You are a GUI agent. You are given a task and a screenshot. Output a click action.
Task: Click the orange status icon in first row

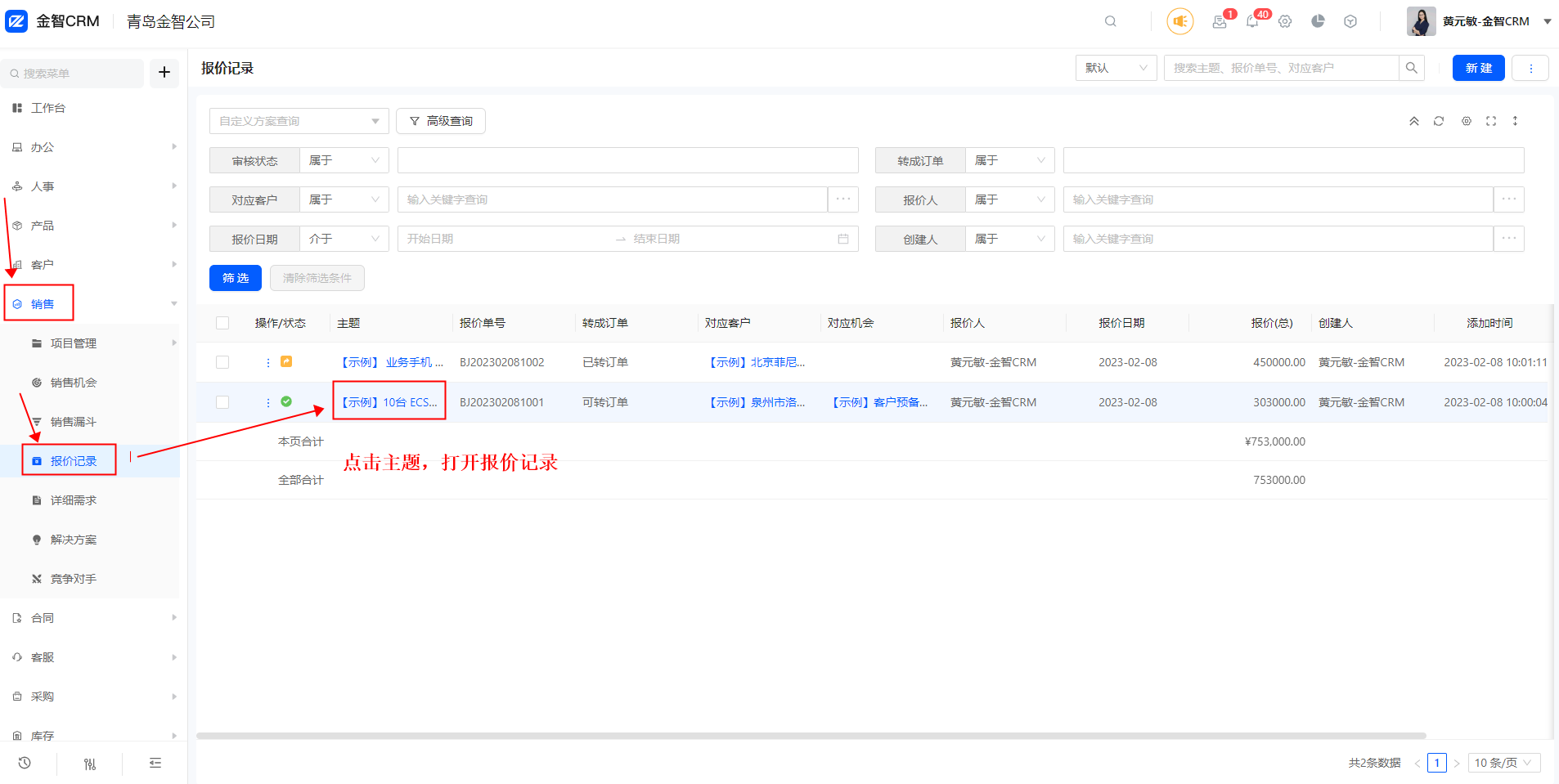point(286,361)
